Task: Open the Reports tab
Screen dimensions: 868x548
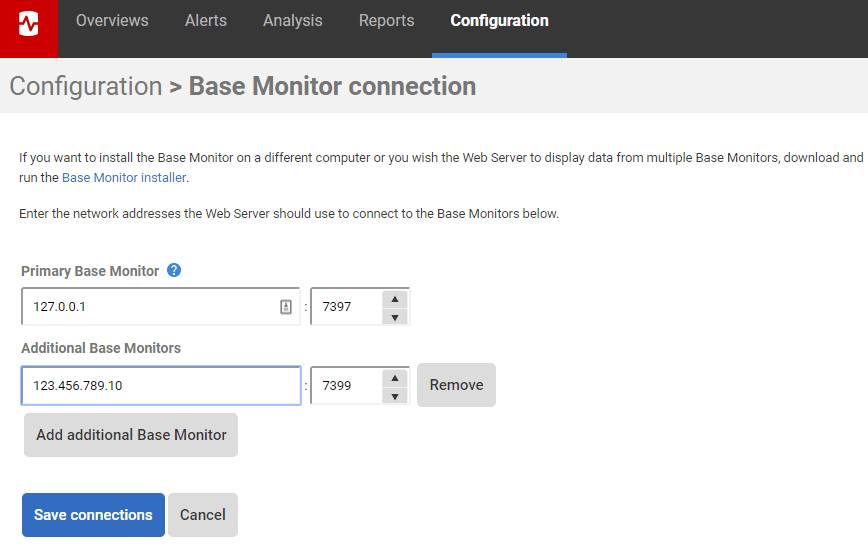Action: coord(386,20)
